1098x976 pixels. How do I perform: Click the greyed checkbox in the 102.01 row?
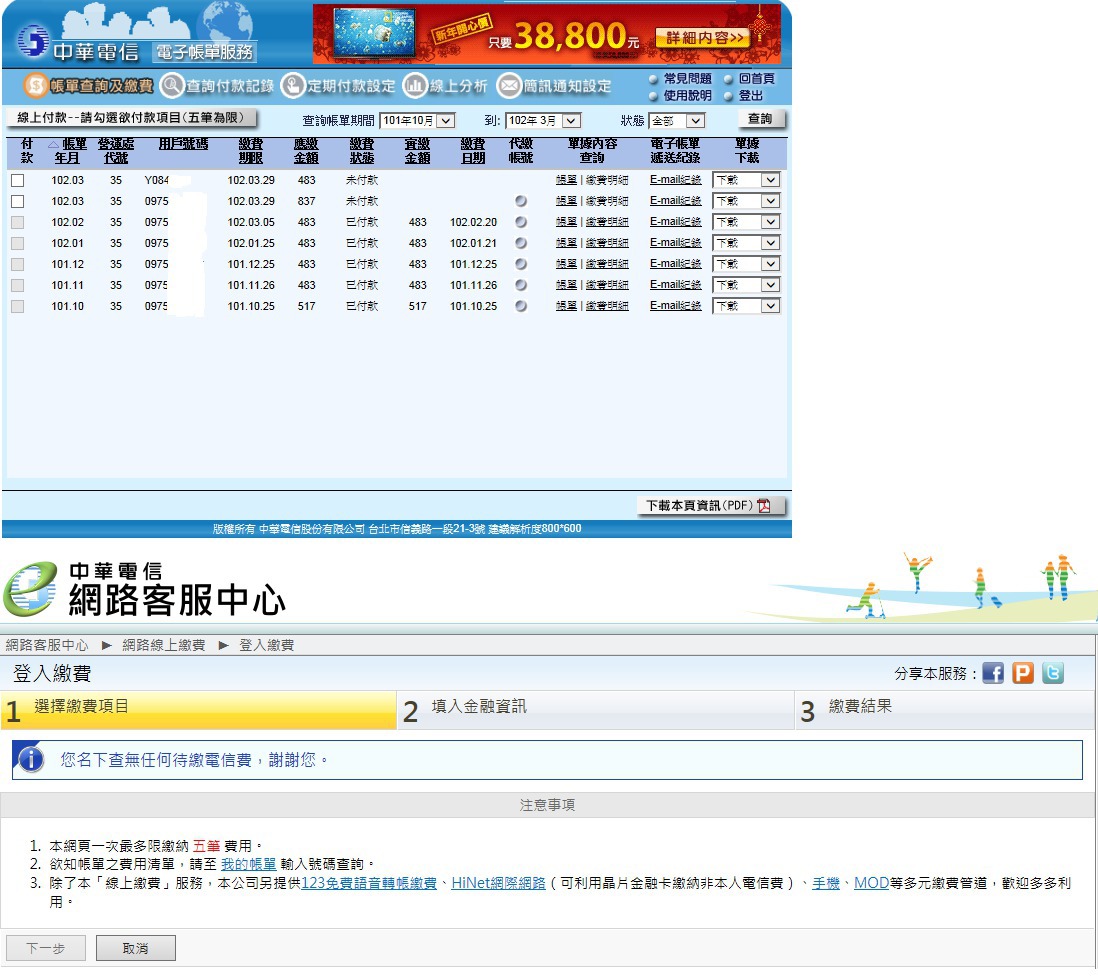point(18,244)
